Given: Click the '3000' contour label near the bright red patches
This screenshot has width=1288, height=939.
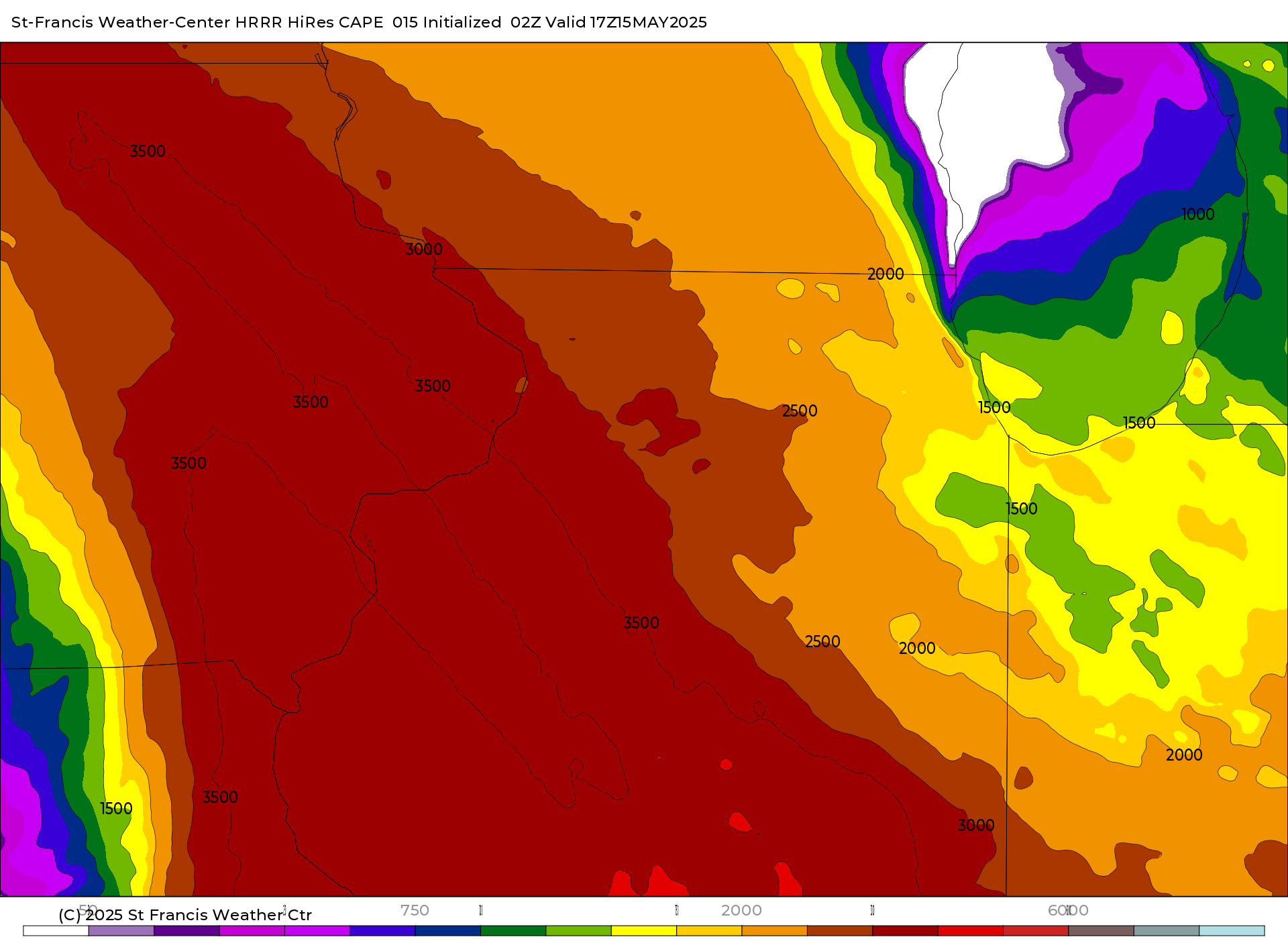Looking at the screenshot, I should point(976,826).
